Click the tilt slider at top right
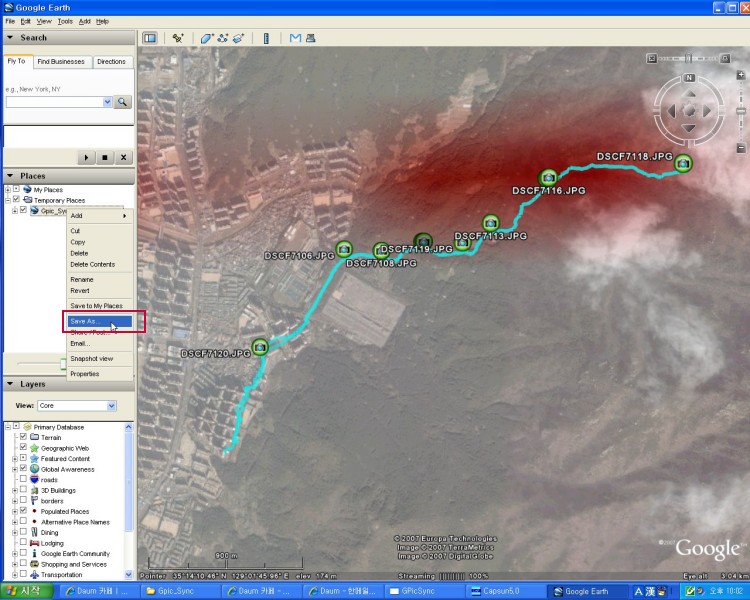This screenshot has height=600, width=750. pyautogui.click(x=688, y=58)
